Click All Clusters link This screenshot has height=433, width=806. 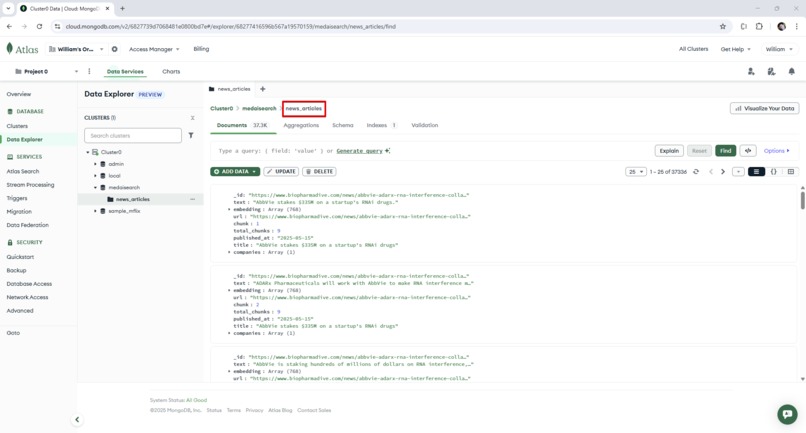(693, 49)
